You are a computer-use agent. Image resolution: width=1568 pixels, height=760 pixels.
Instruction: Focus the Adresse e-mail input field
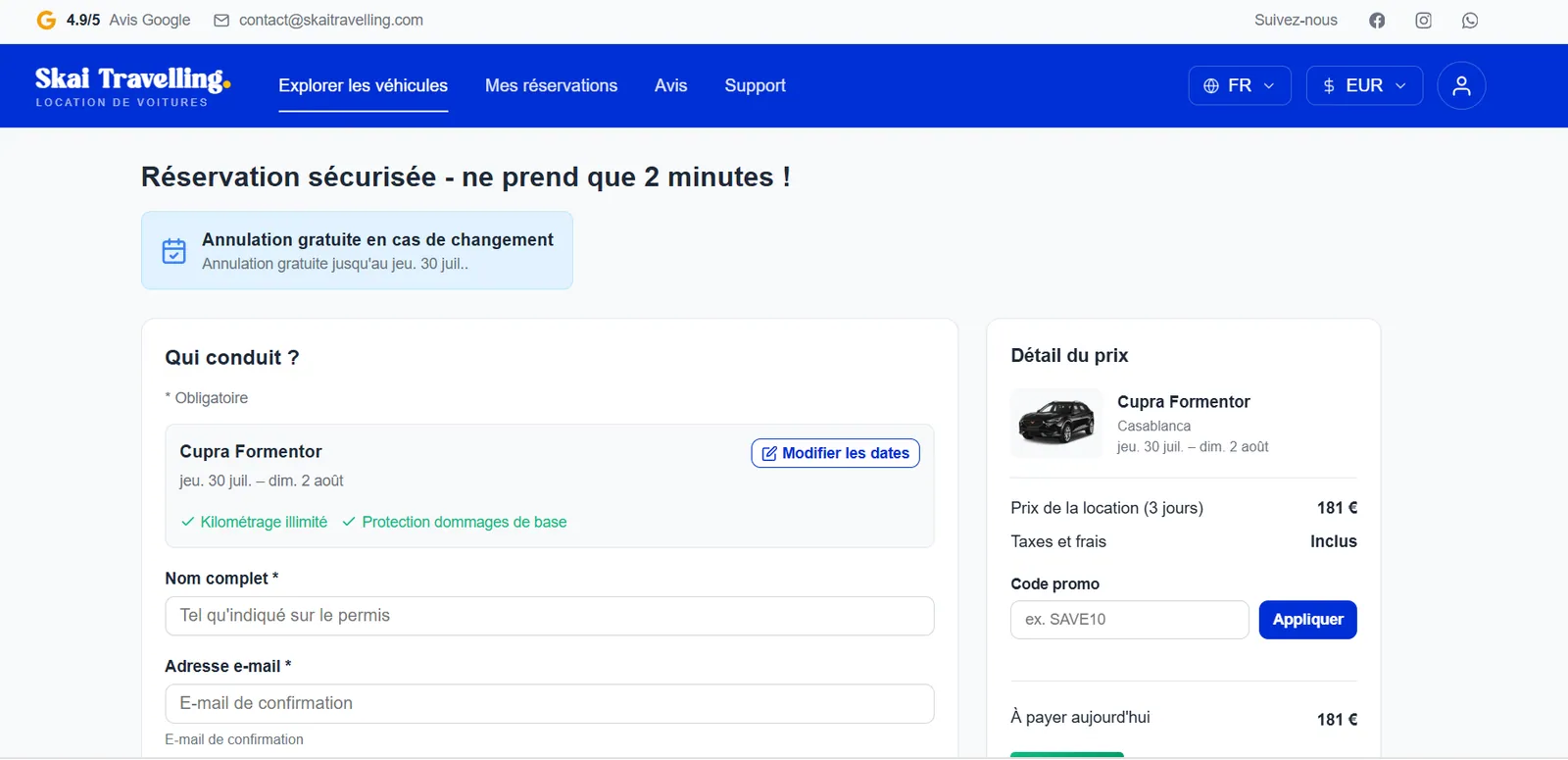click(549, 704)
